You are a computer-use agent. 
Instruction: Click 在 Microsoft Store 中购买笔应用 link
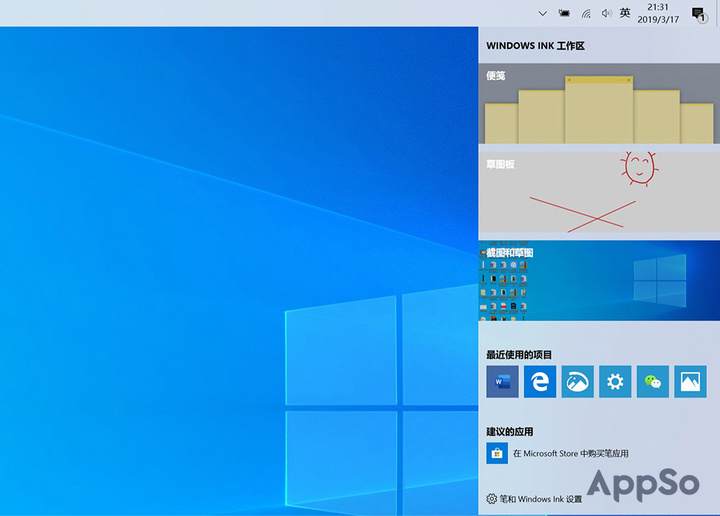pyautogui.click(x=571, y=454)
